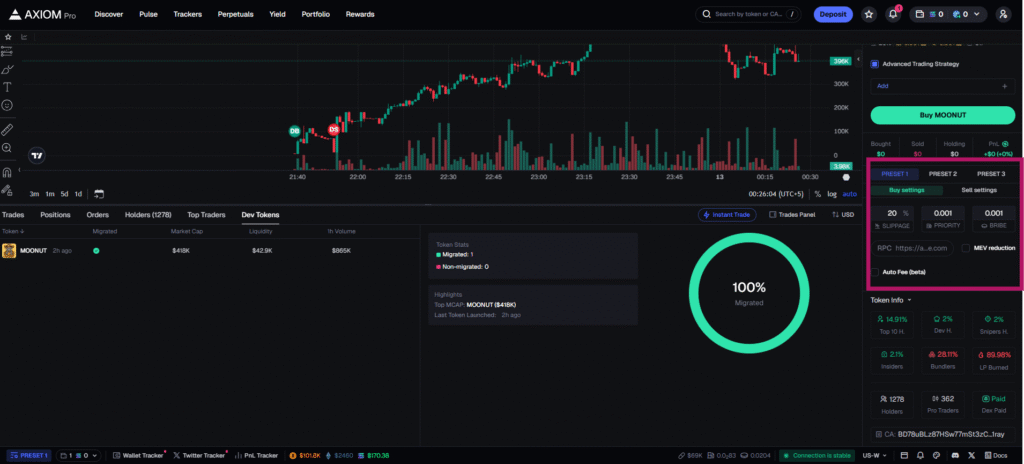1024x464 pixels.
Task: Click the footer PRESET 1 button
Action: point(28,455)
